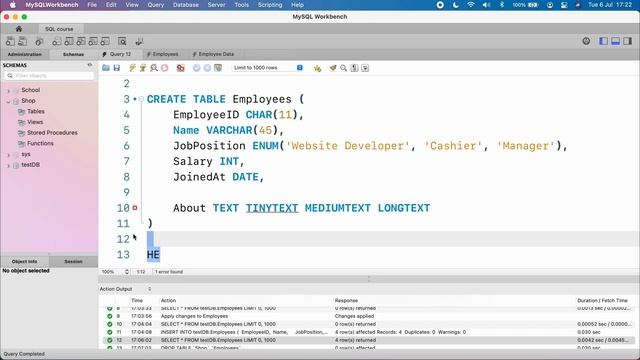Create new table in active schema
640x360 pixels.
(69, 41)
